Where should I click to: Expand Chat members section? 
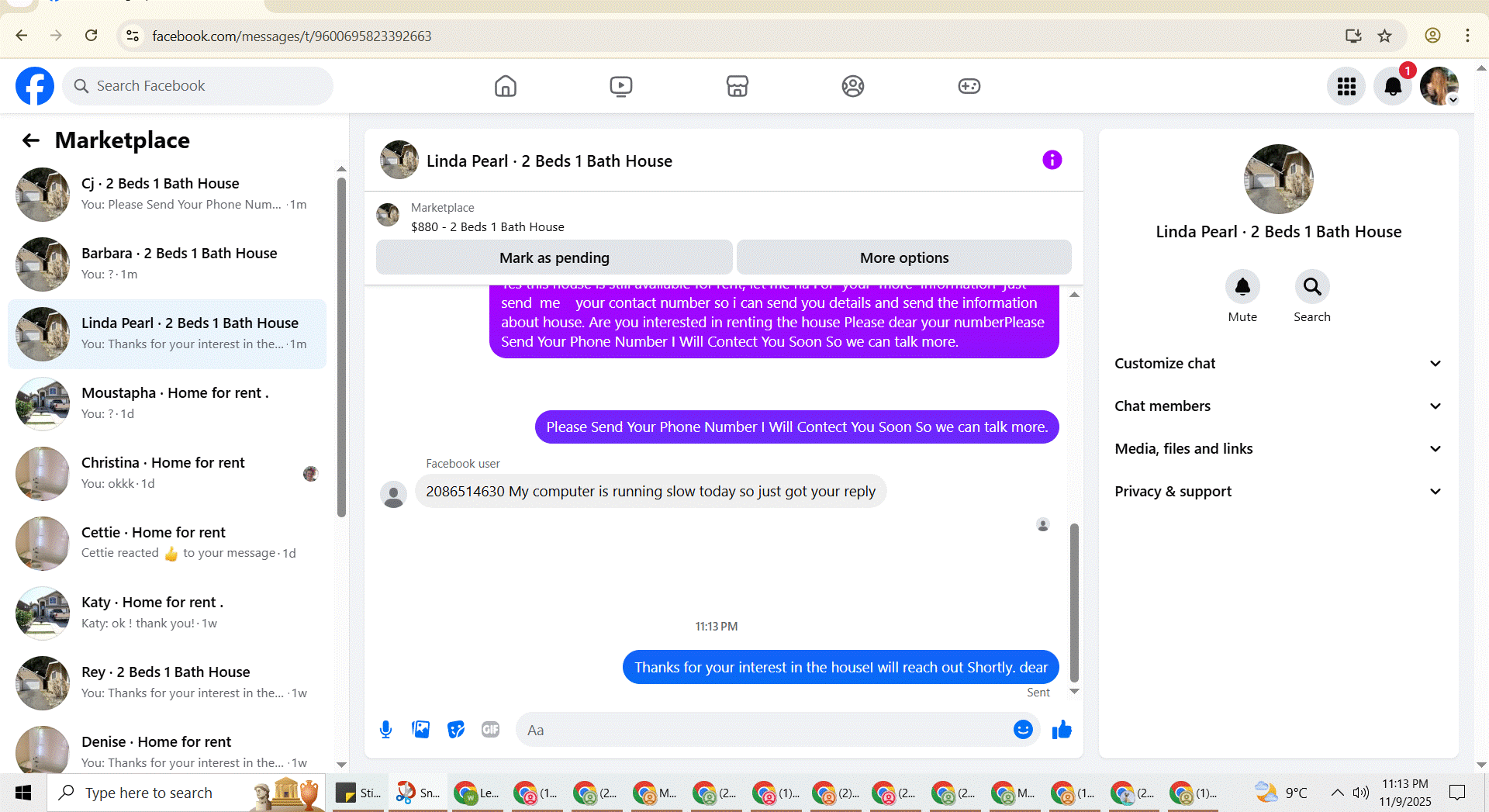[x=1278, y=406]
